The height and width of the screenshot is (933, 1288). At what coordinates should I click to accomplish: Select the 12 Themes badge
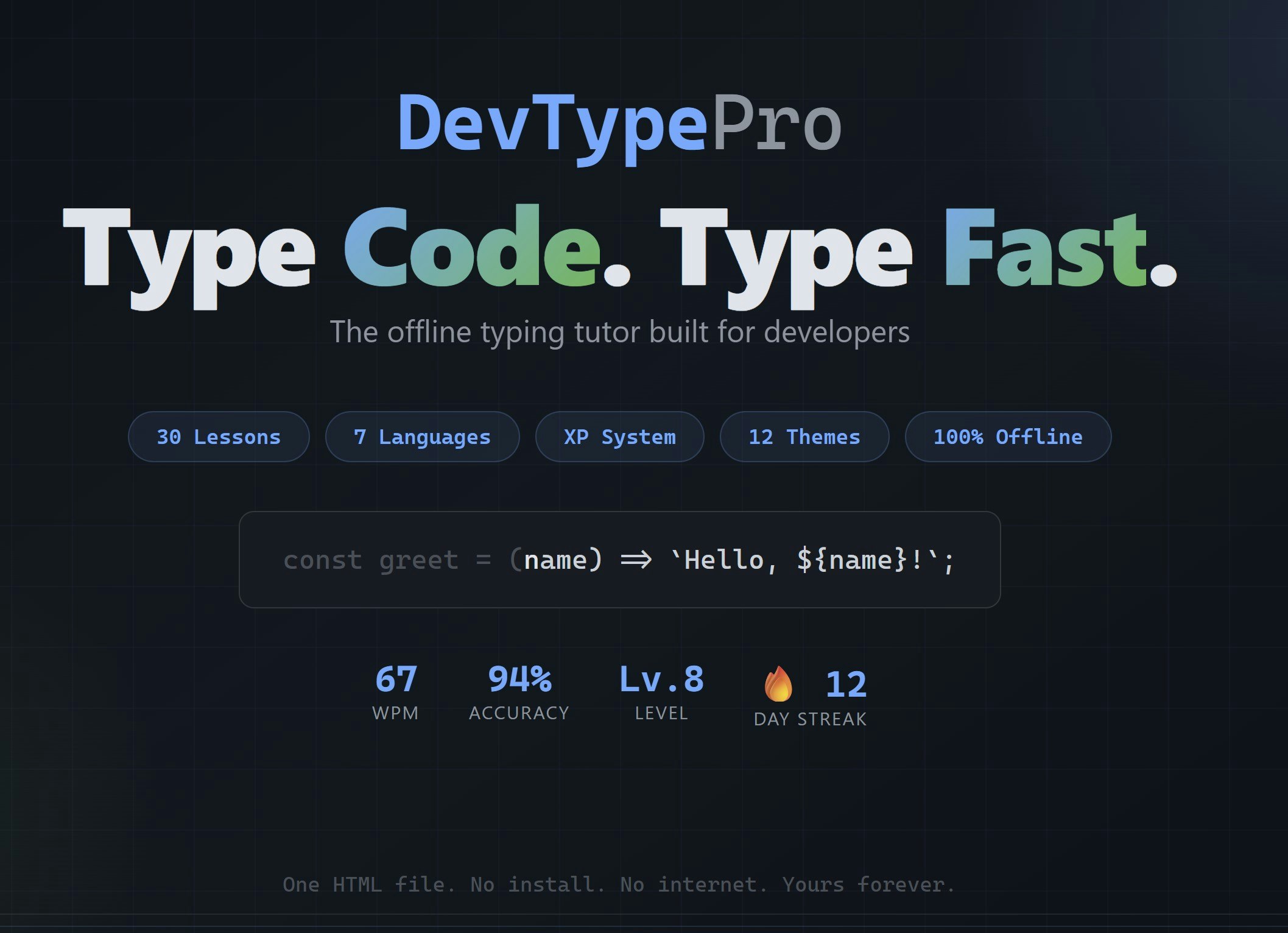click(x=804, y=436)
